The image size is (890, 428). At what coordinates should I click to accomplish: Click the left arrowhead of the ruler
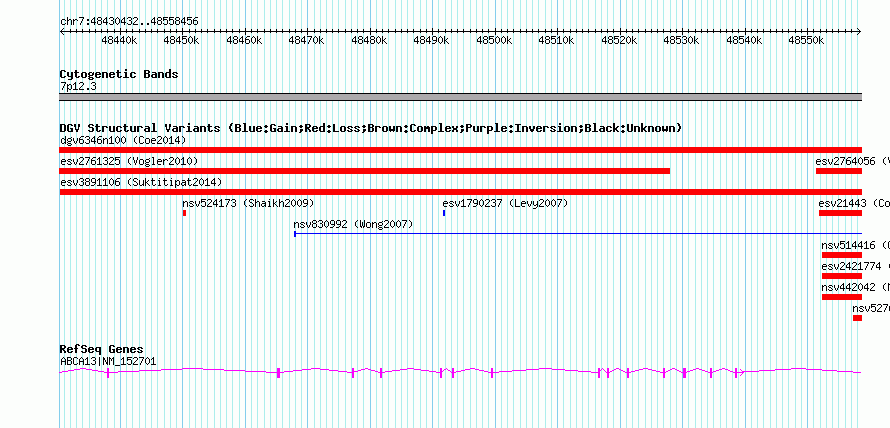coord(62,32)
